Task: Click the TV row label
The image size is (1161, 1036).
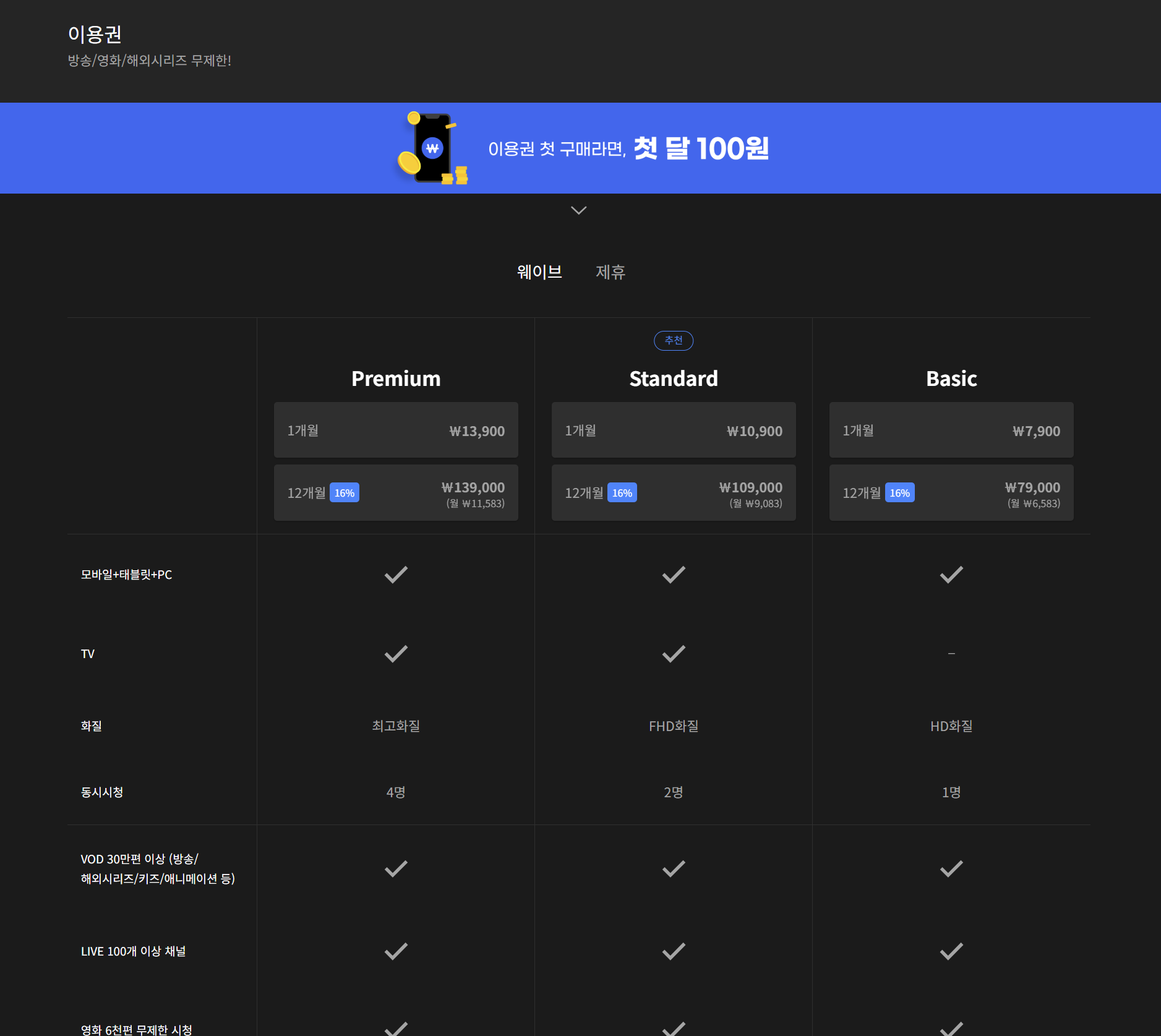Action: click(88, 654)
